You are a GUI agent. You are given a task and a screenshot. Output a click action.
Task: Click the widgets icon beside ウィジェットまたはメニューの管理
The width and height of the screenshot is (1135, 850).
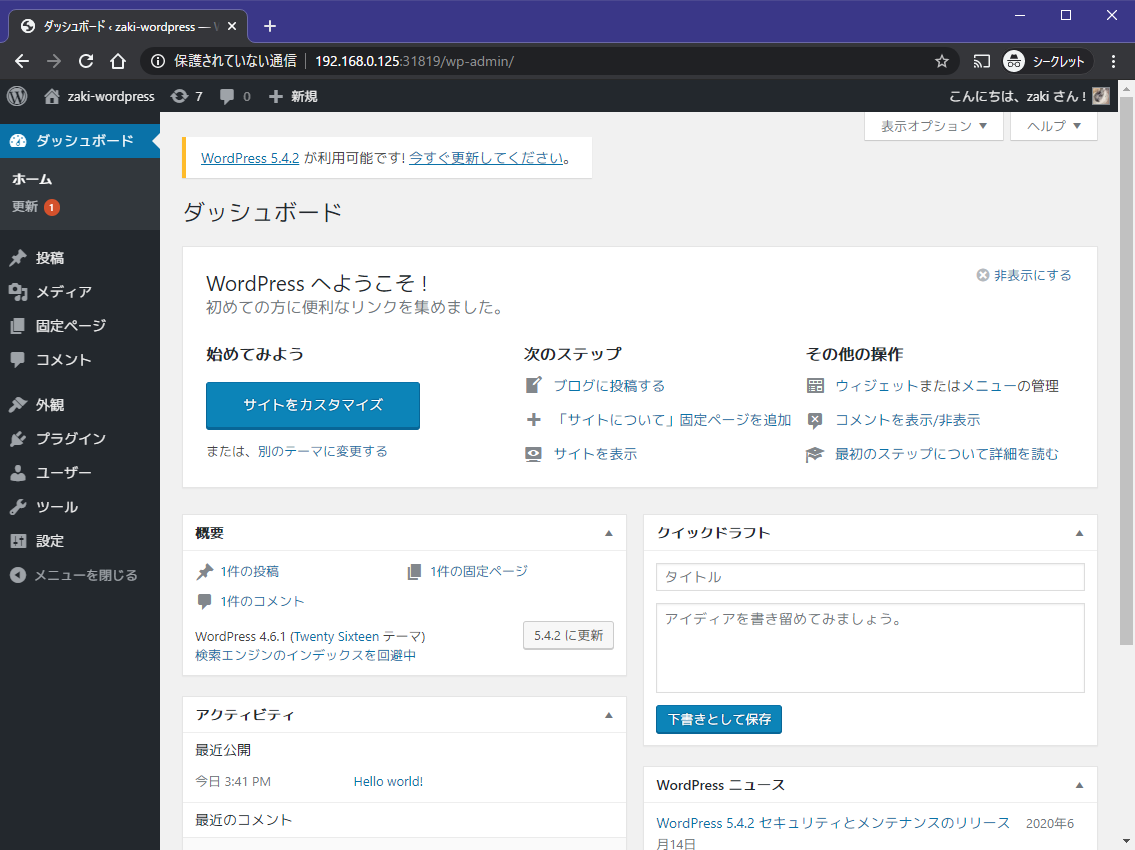tap(815, 385)
